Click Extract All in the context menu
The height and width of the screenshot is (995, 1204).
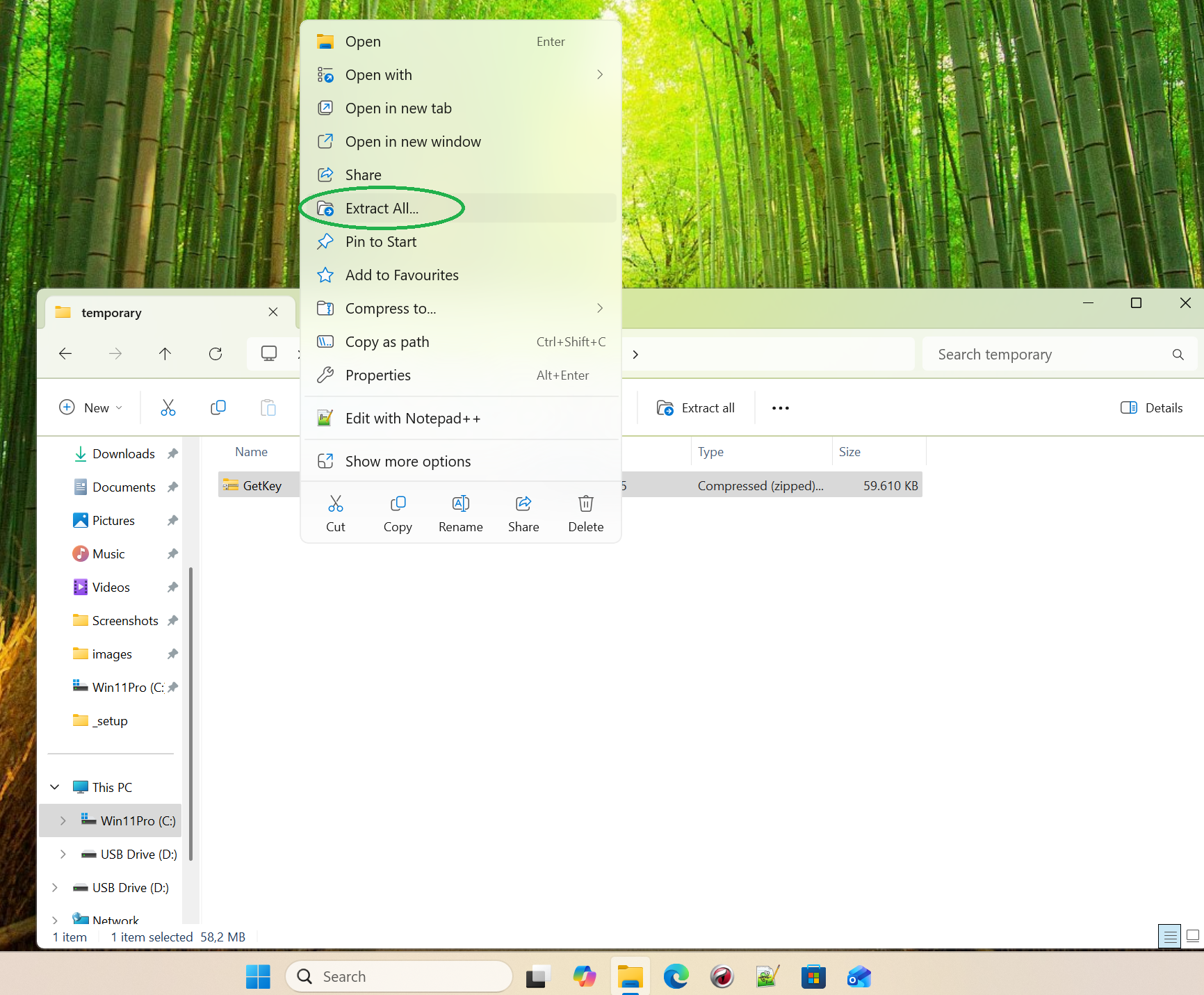[x=381, y=208]
